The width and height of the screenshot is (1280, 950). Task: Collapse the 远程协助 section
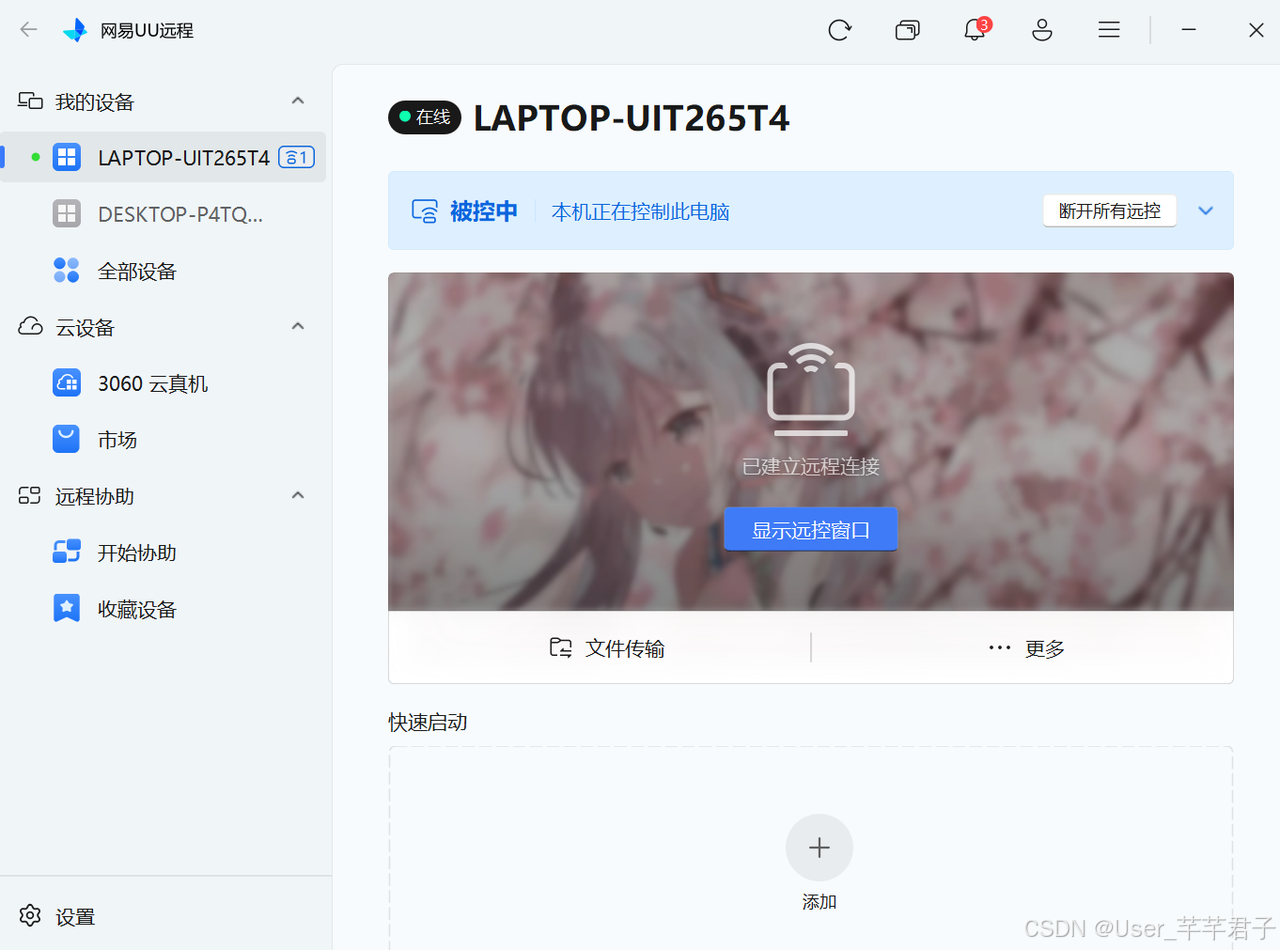(x=298, y=496)
